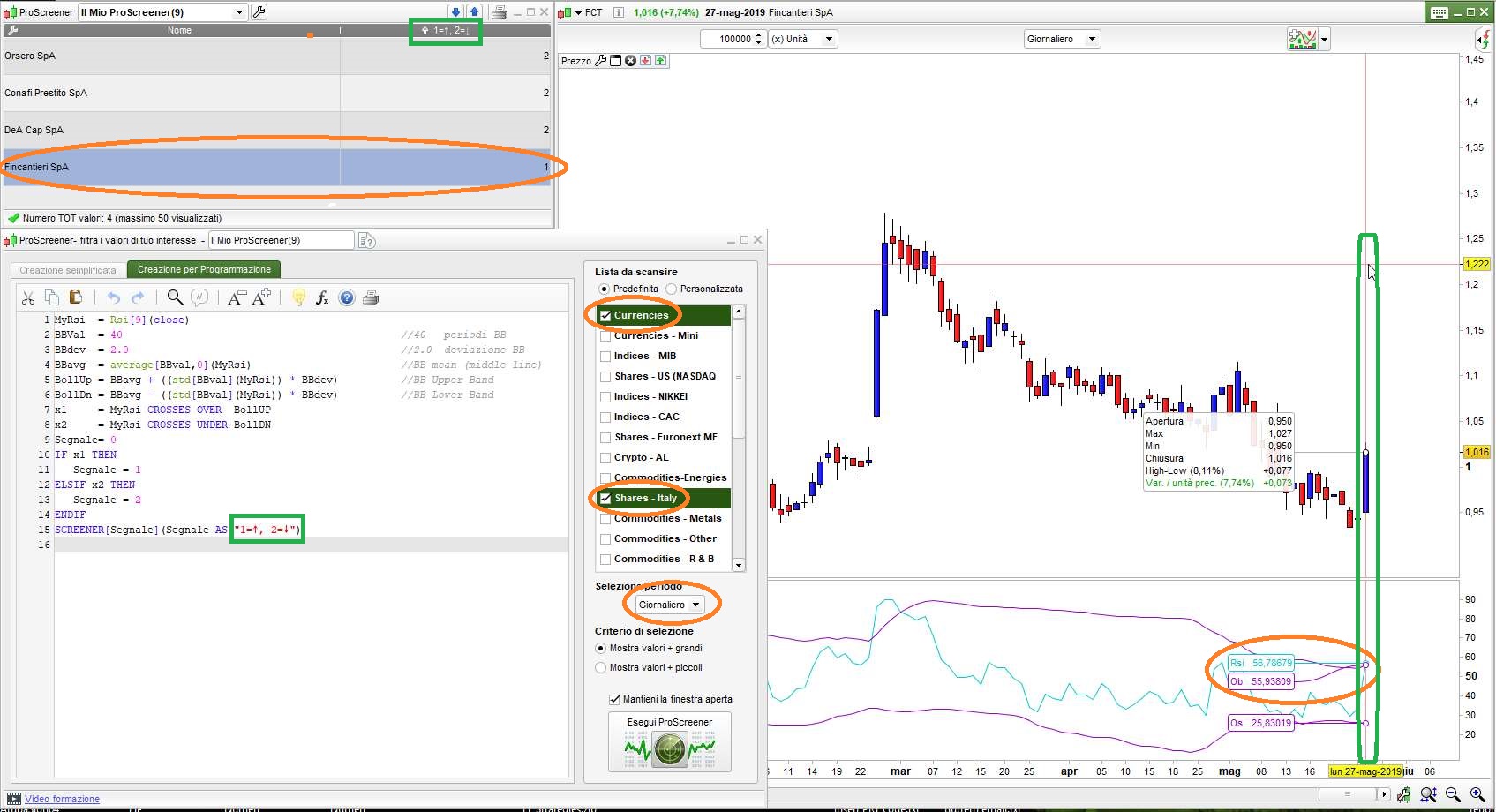1496x812 pixels.
Task: Move the Prezzo panel down with red arrow
Action: [645, 61]
